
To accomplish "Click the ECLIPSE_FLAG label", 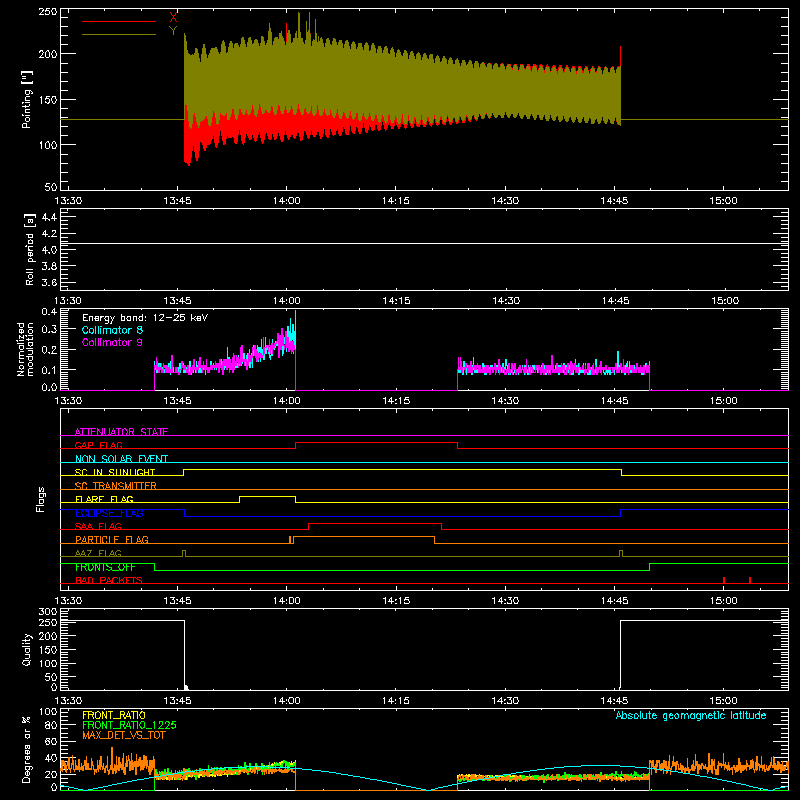I will tap(109, 513).
